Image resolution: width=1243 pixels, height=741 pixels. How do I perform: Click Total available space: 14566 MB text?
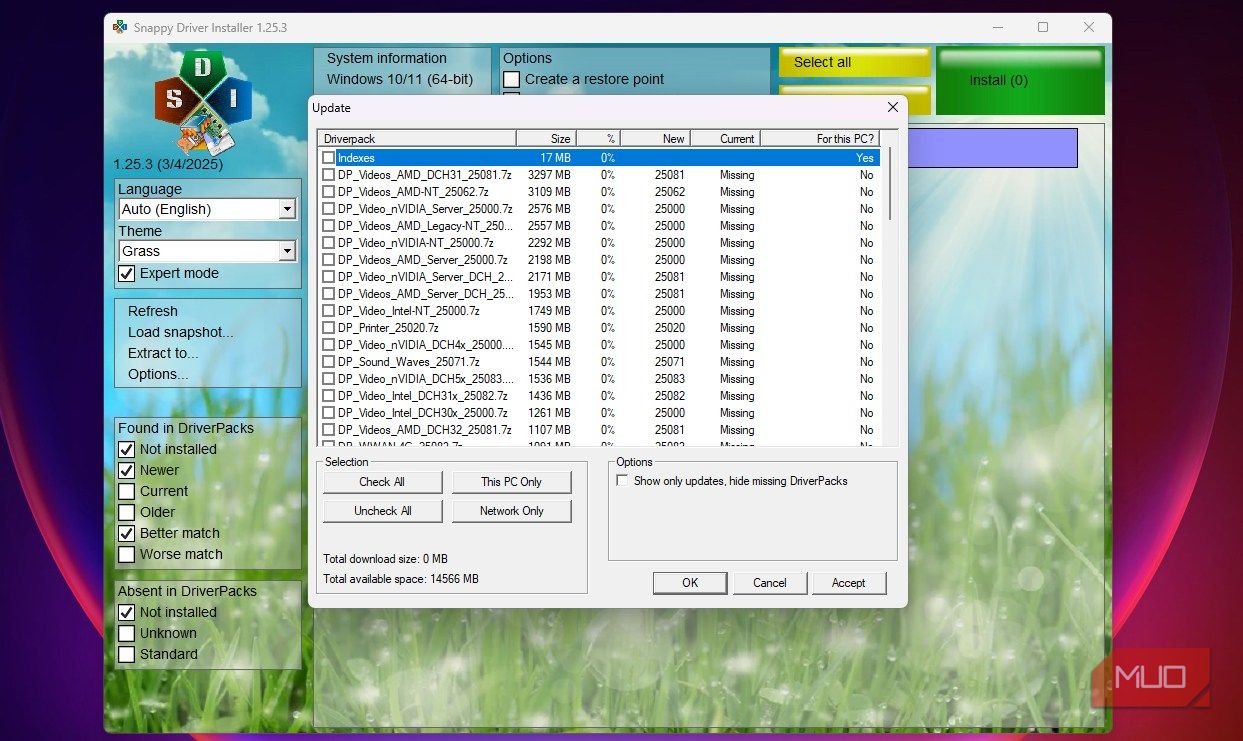(401, 579)
